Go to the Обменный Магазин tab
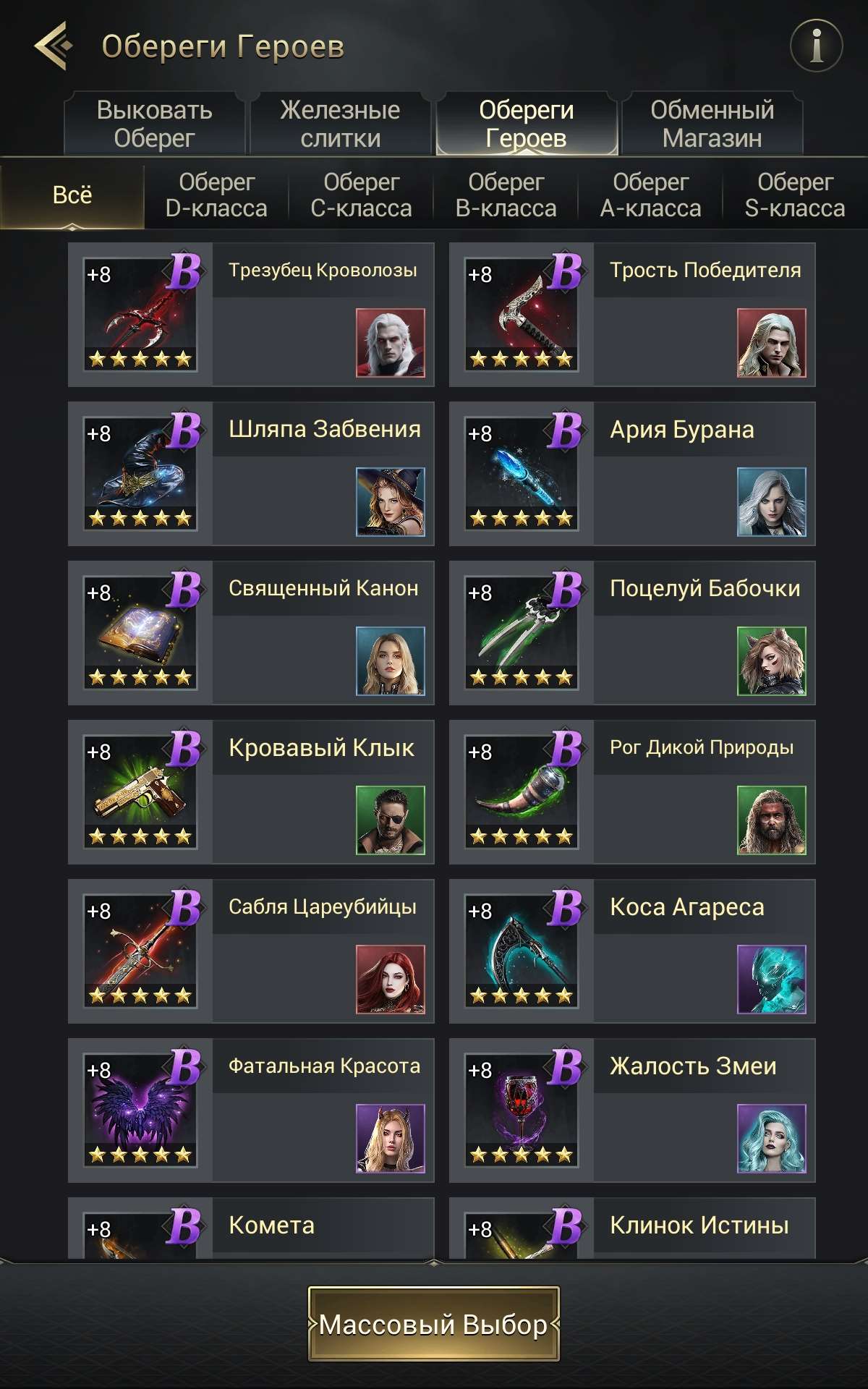This screenshot has width=868, height=1389. (712, 124)
